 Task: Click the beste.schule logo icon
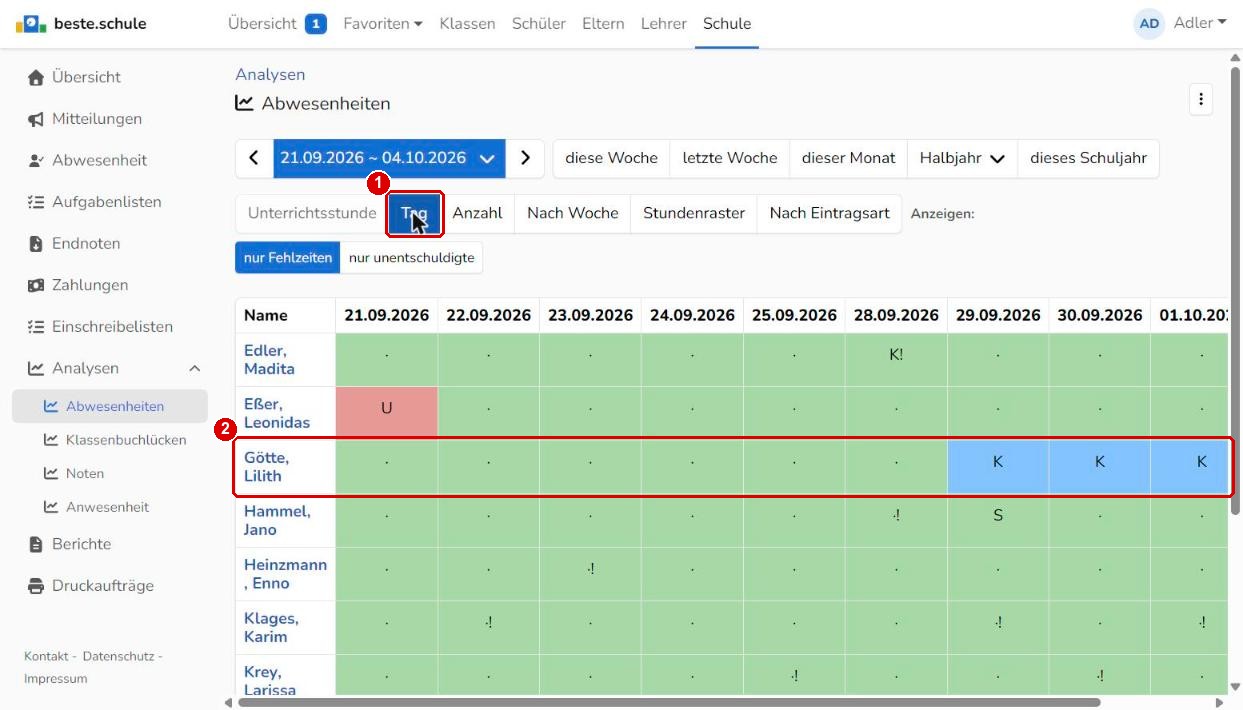click(x=31, y=23)
